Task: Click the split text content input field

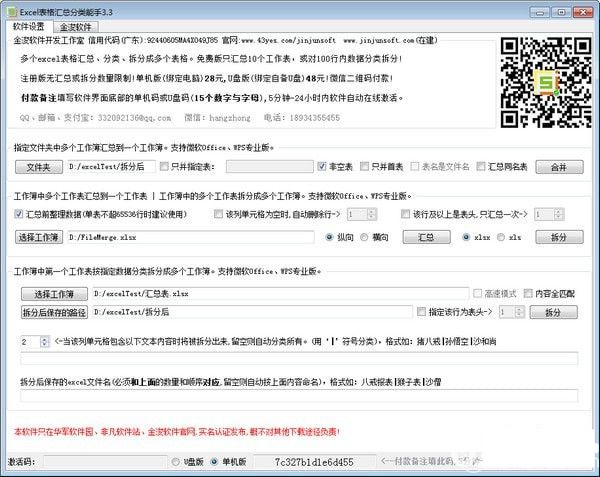Action: [299, 359]
